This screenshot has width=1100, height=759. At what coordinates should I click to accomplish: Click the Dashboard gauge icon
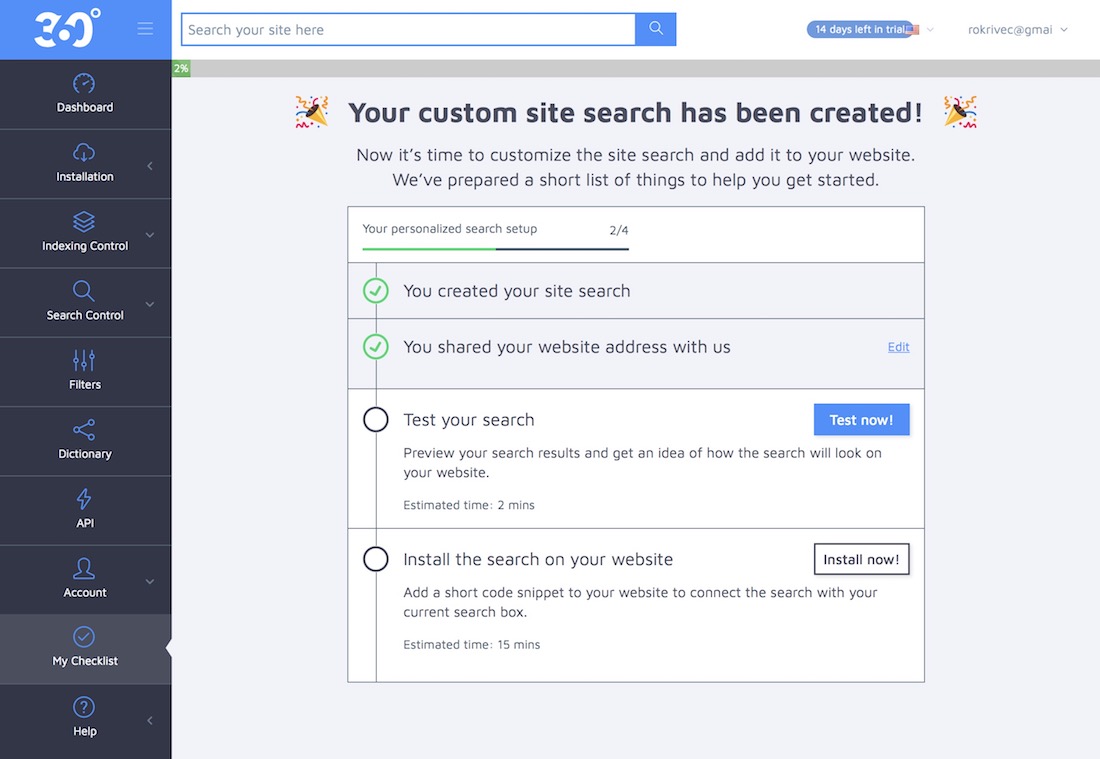pyautogui.click(x=84, y=84)
